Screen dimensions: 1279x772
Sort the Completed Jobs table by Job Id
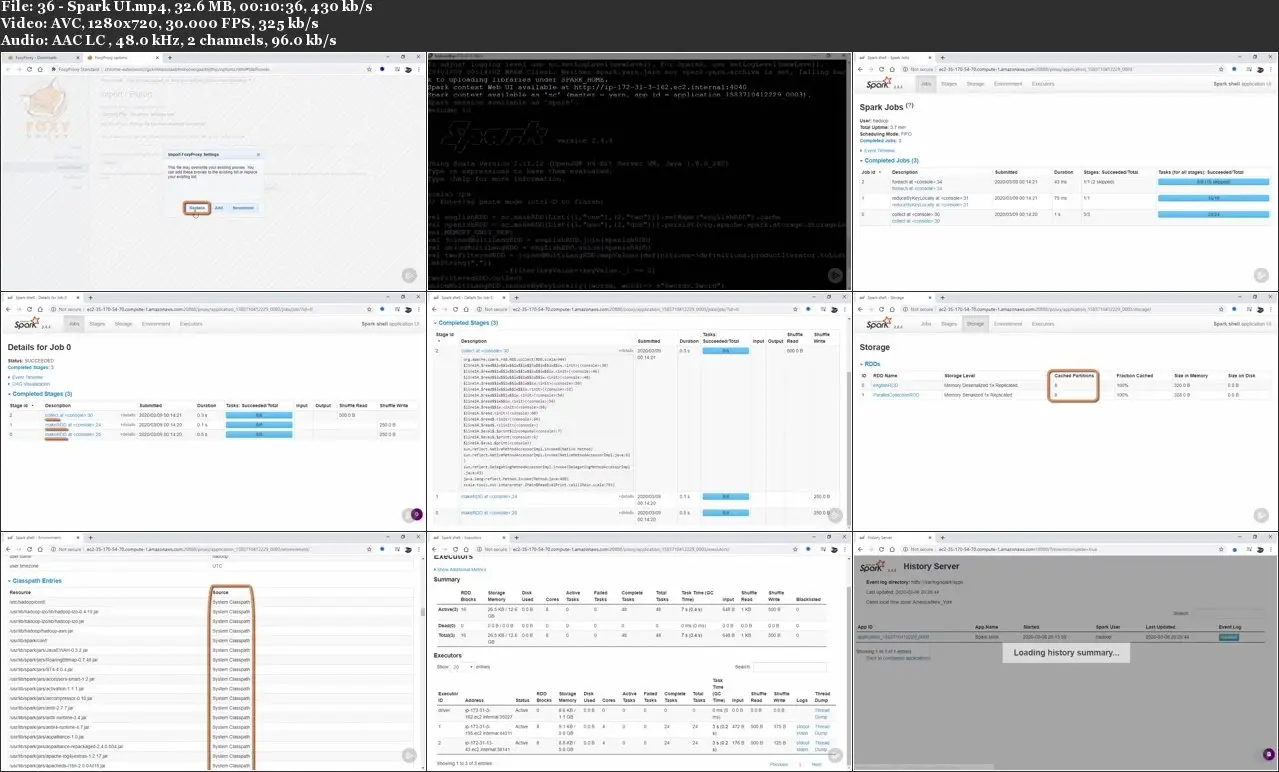pyautogui.click(x=868, y=171)
